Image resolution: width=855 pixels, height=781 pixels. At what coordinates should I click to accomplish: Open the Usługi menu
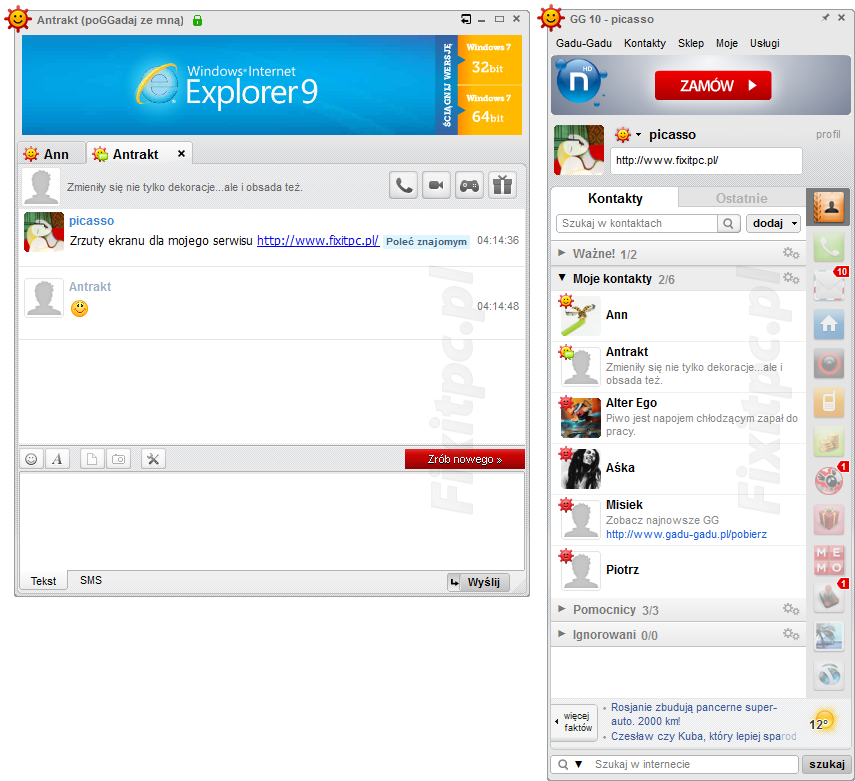(764, 43)
